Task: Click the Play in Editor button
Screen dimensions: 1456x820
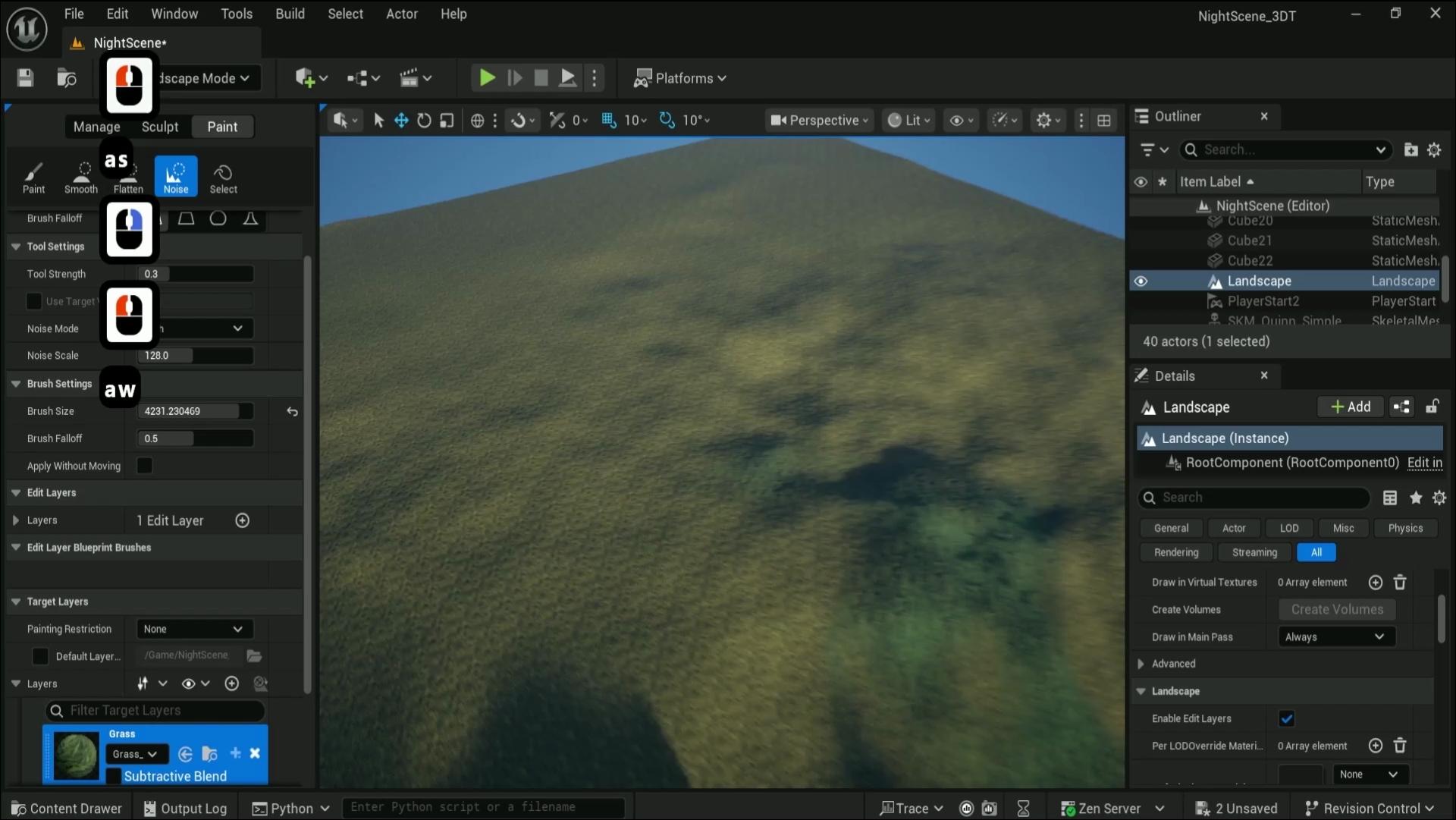Action: (486, 77)
